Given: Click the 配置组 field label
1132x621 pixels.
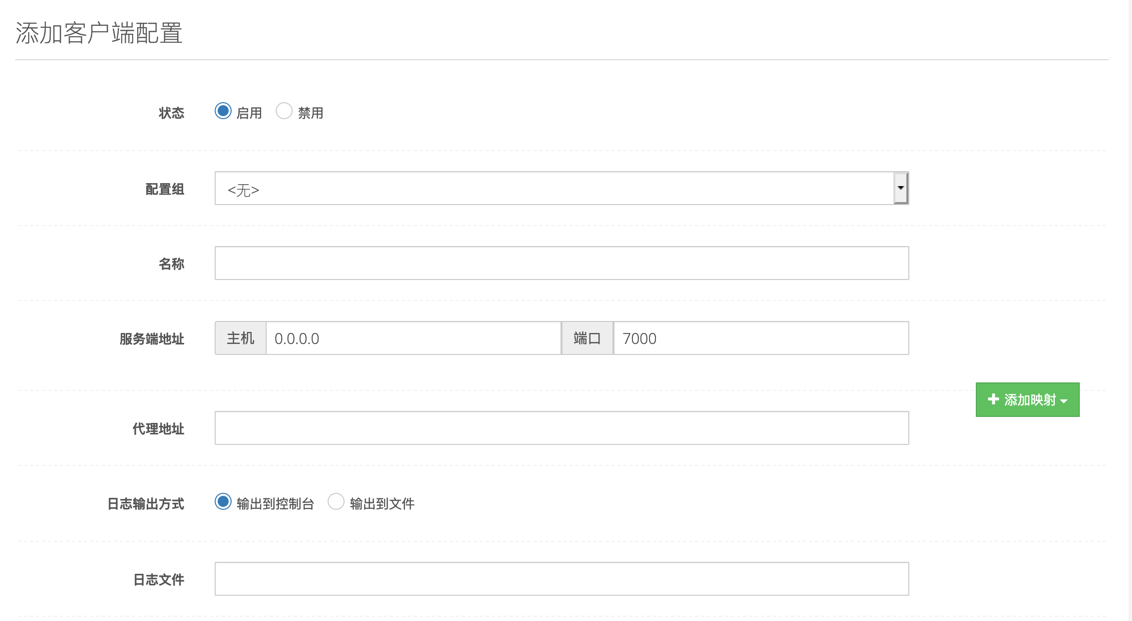Looking at the screenshot, I should (164, 189).
